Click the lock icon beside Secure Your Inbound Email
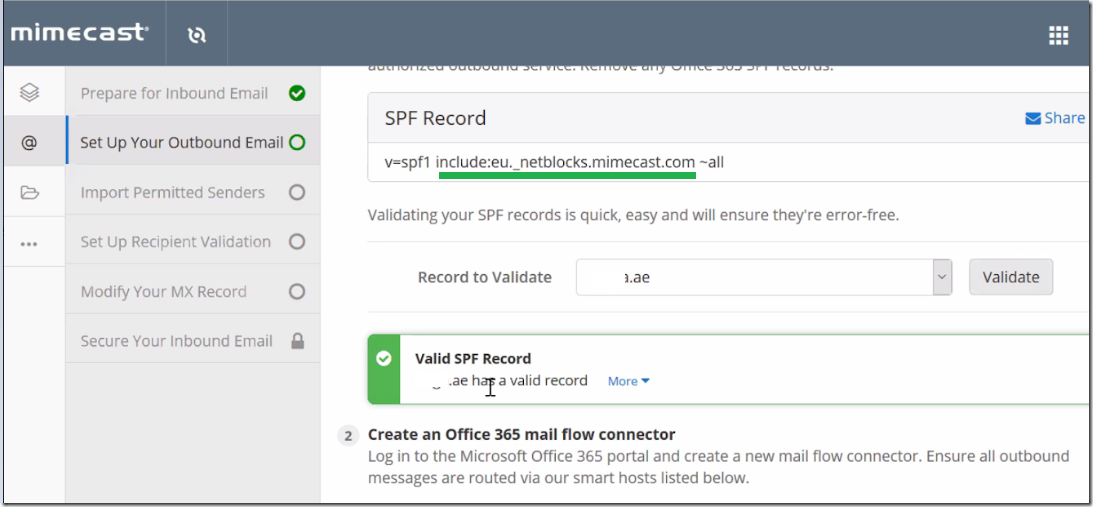The width and height of the screenshot is (1093, 507). [298, 341]
